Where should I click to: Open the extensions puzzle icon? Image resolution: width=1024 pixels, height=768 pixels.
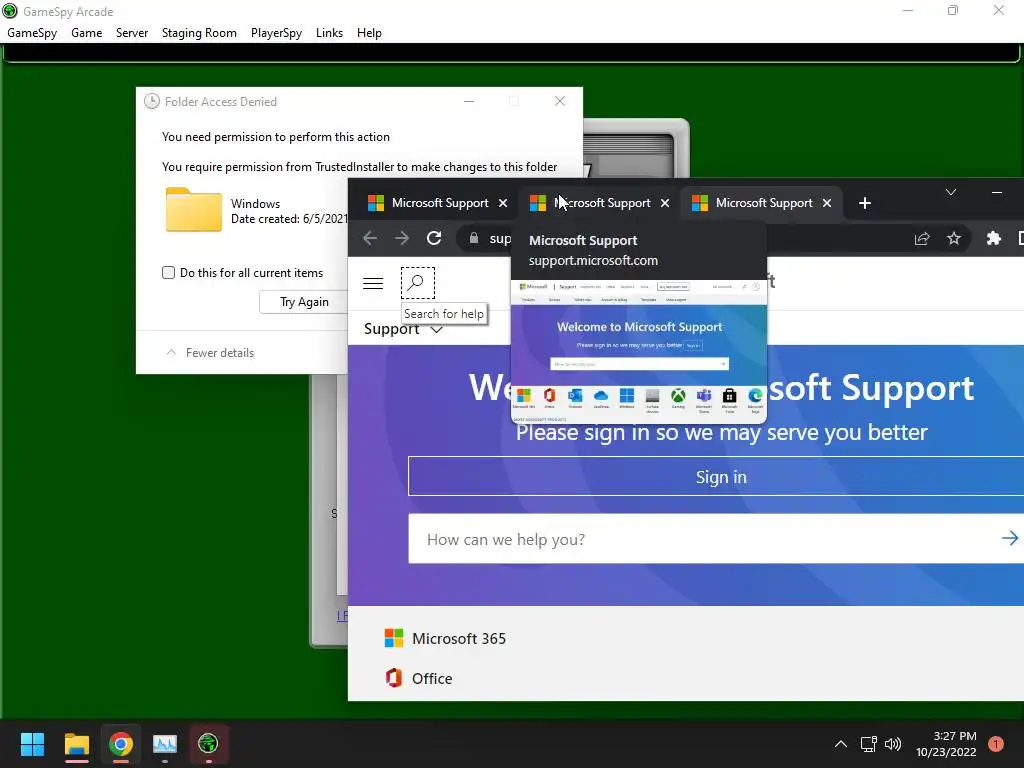pyautogui.click(x=993, y=238)
